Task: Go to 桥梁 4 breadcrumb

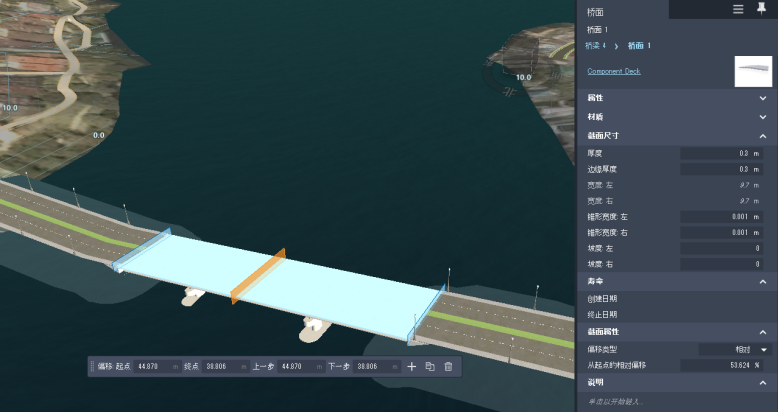Action: point(596,46)
